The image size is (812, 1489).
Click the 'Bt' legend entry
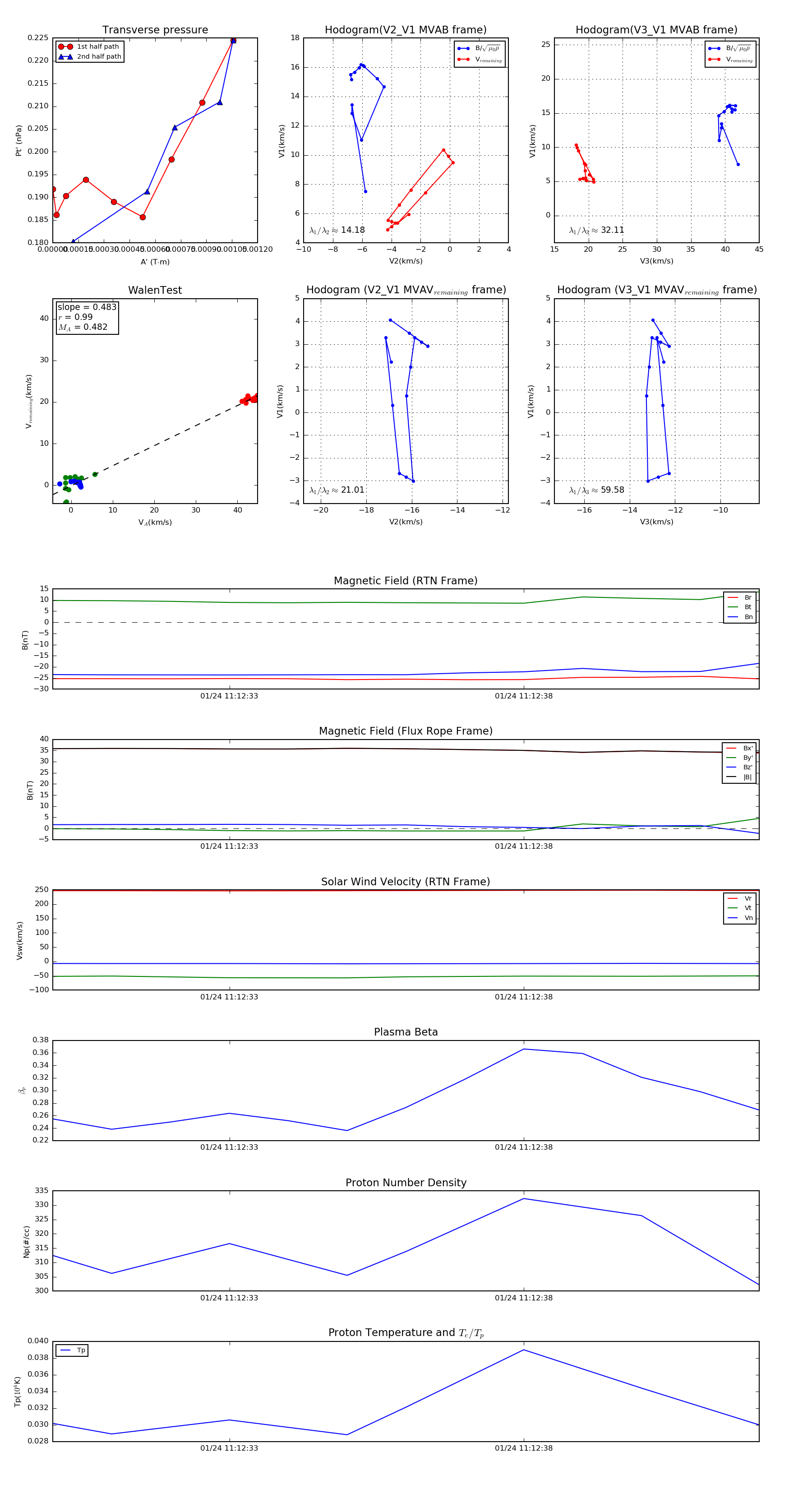tap(740, 607)
